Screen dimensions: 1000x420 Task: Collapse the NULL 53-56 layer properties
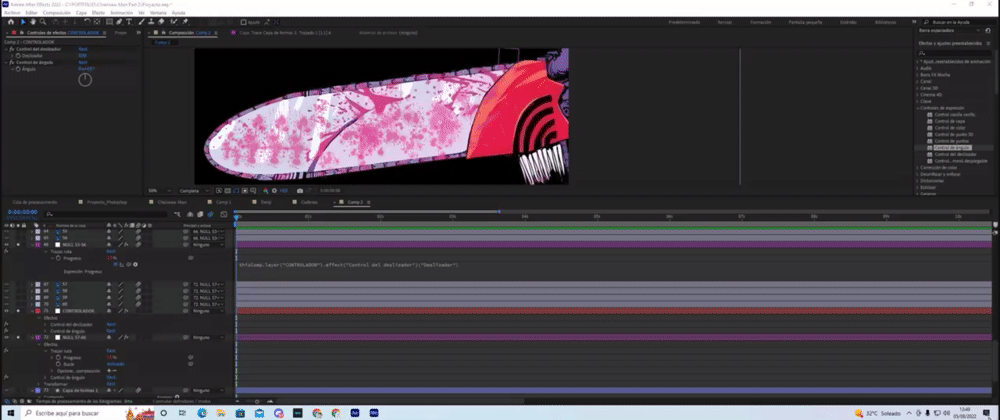pos(32,245)
